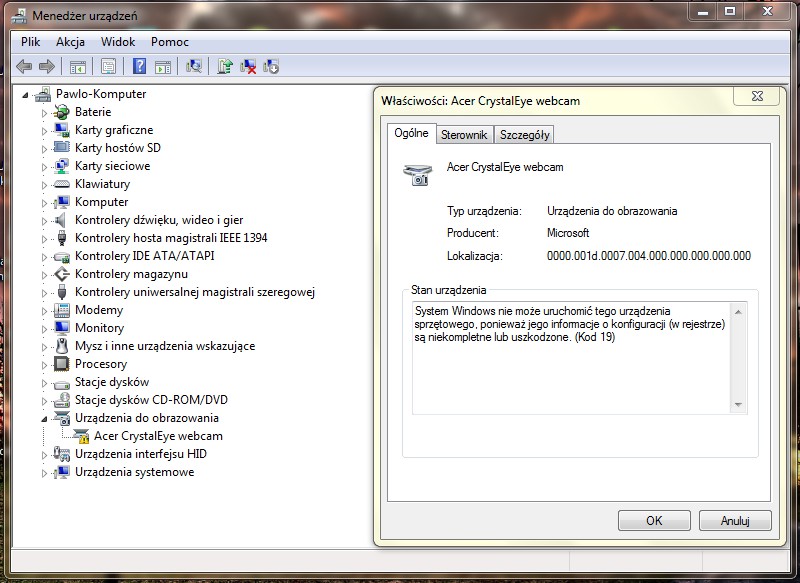The width and height of the screenshot is (800, 583).
Task: Expand Urządzenia interfejsu HID category
Action: [44, 454]
